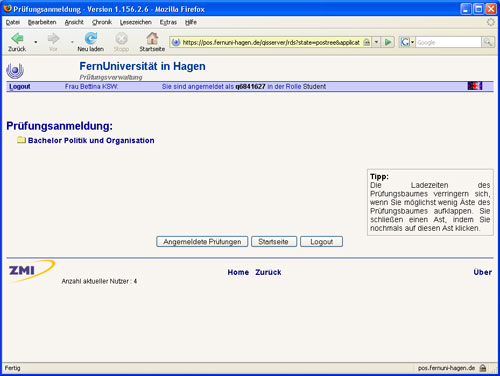The image size is (500, 376).
Task: Click the Google search input field
Action: (448, 42)
